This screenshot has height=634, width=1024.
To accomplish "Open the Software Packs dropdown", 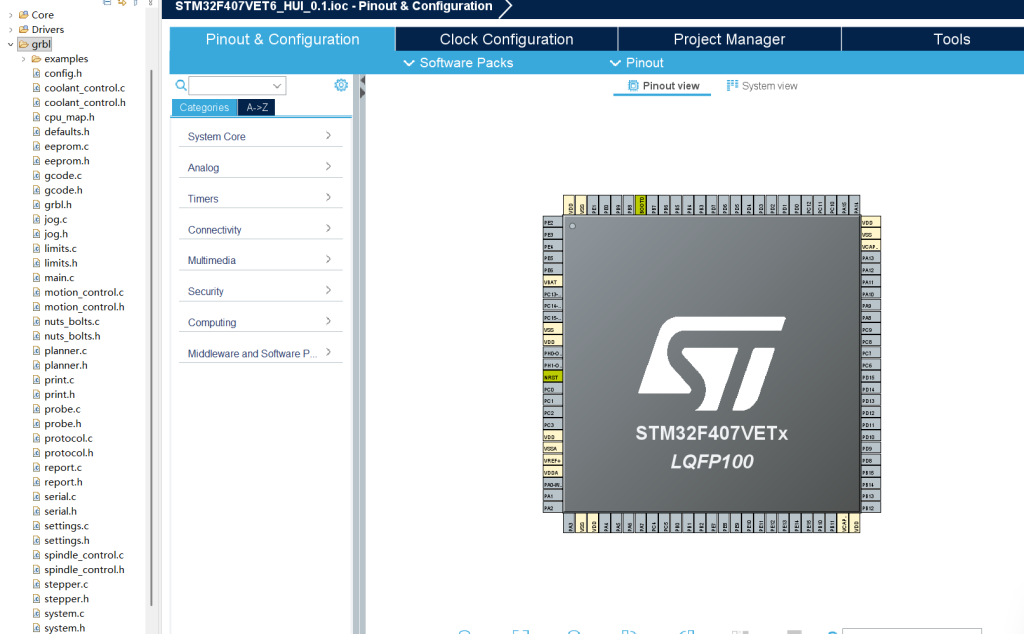I will coord(458,63).
